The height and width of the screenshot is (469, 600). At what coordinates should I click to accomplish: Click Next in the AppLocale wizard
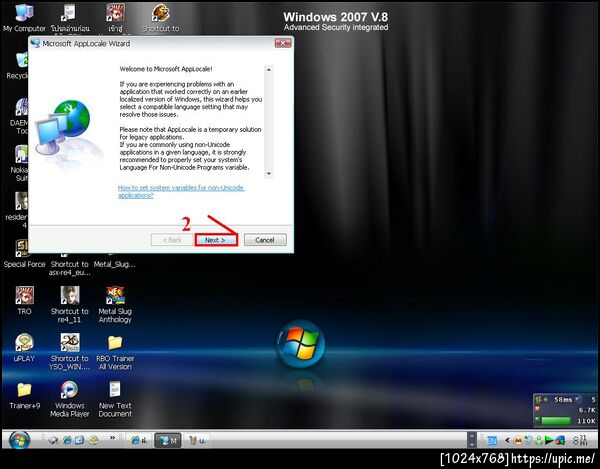coord(216,240)
